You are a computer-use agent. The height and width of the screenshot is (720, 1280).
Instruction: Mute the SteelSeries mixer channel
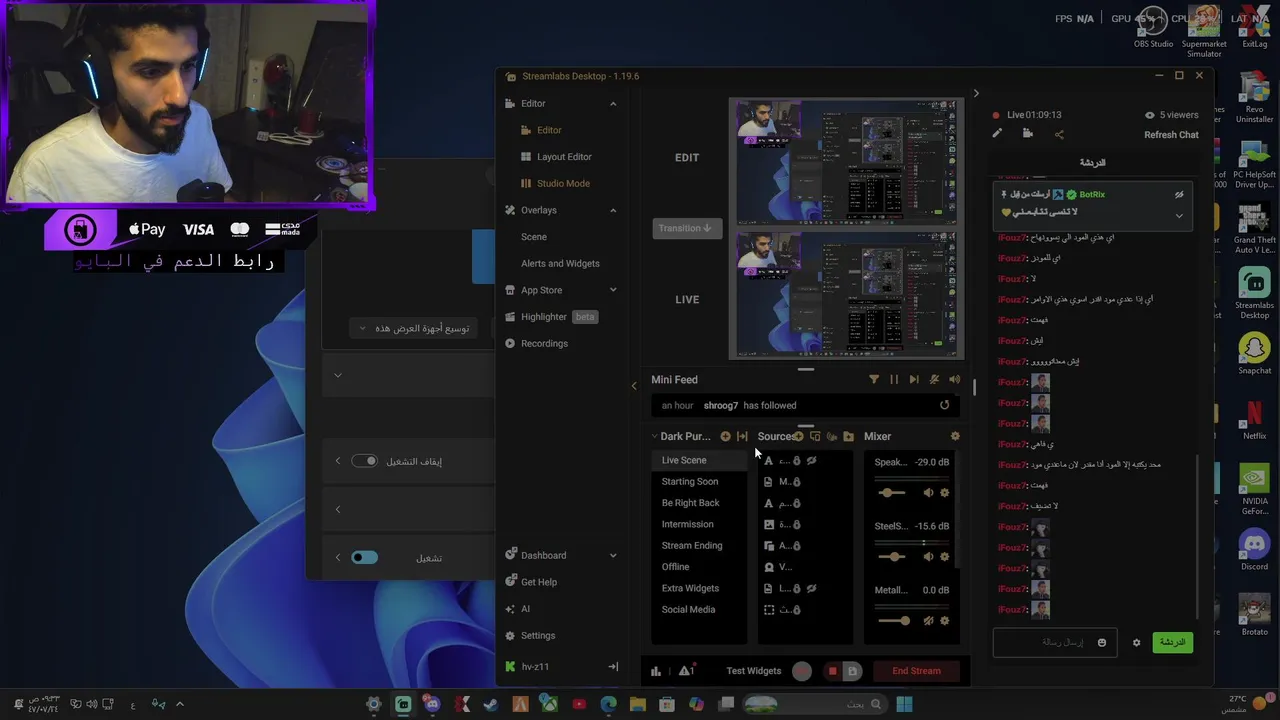[x=928, y=557]
